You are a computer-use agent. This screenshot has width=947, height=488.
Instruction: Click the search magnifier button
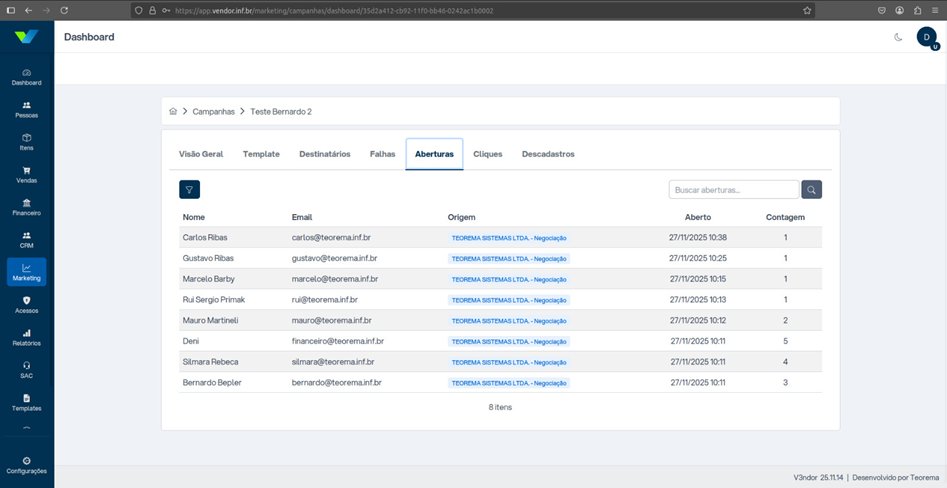pos(812,190)
